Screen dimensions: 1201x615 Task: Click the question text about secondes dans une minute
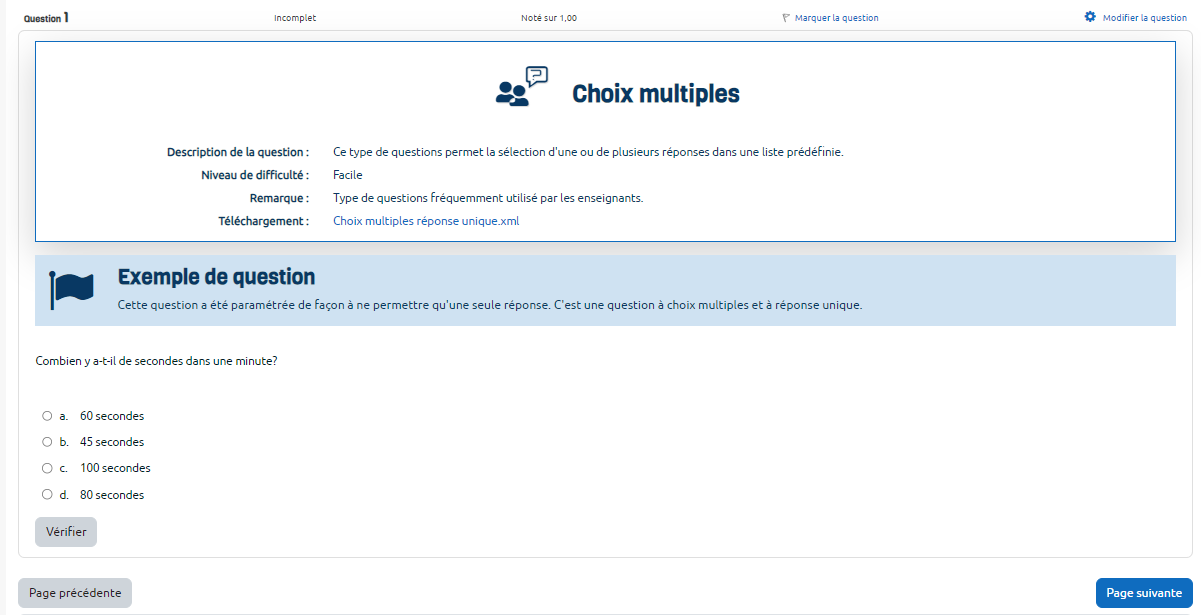[156, 361]
